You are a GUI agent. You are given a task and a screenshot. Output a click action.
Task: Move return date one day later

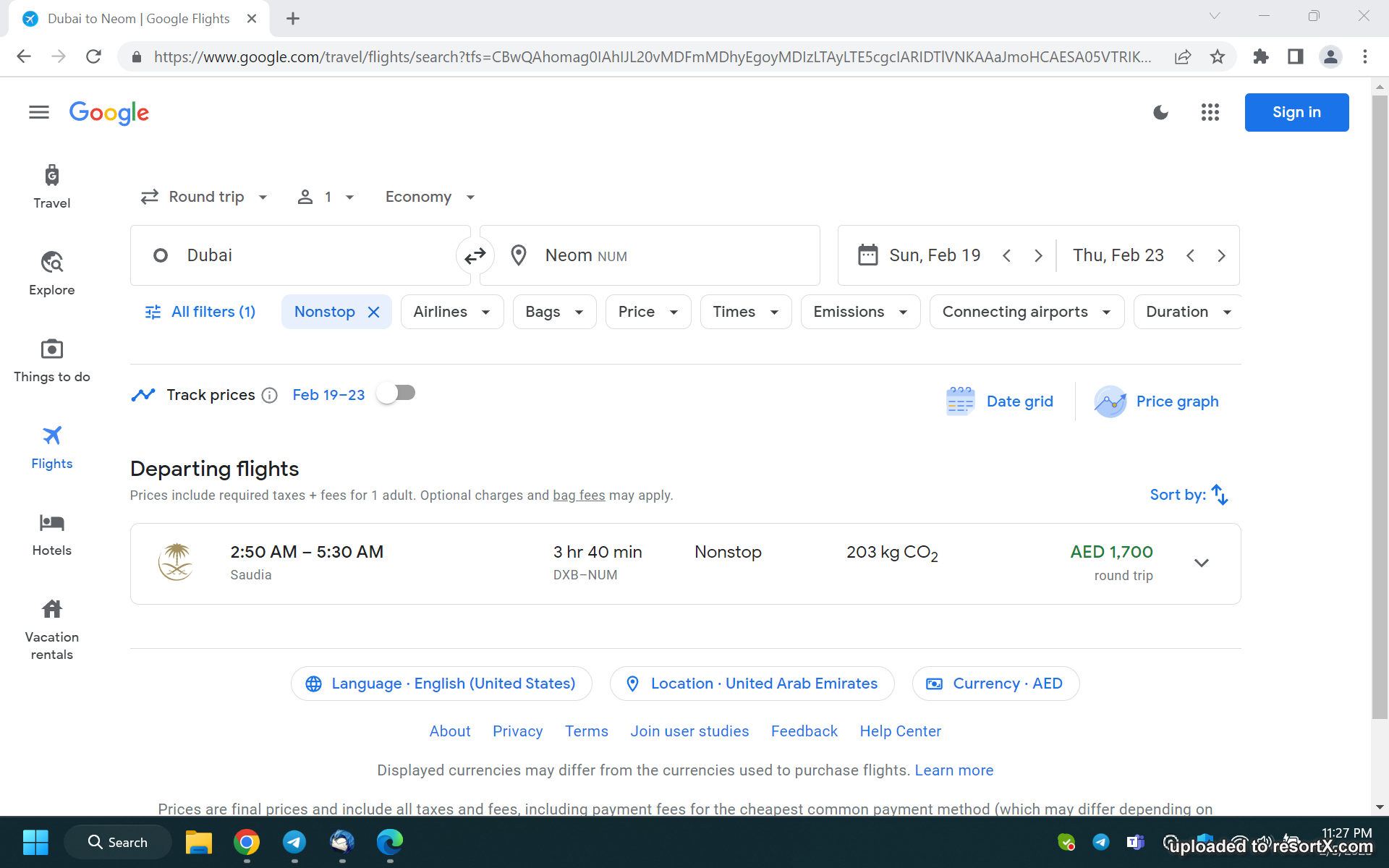coord(1222,255)
